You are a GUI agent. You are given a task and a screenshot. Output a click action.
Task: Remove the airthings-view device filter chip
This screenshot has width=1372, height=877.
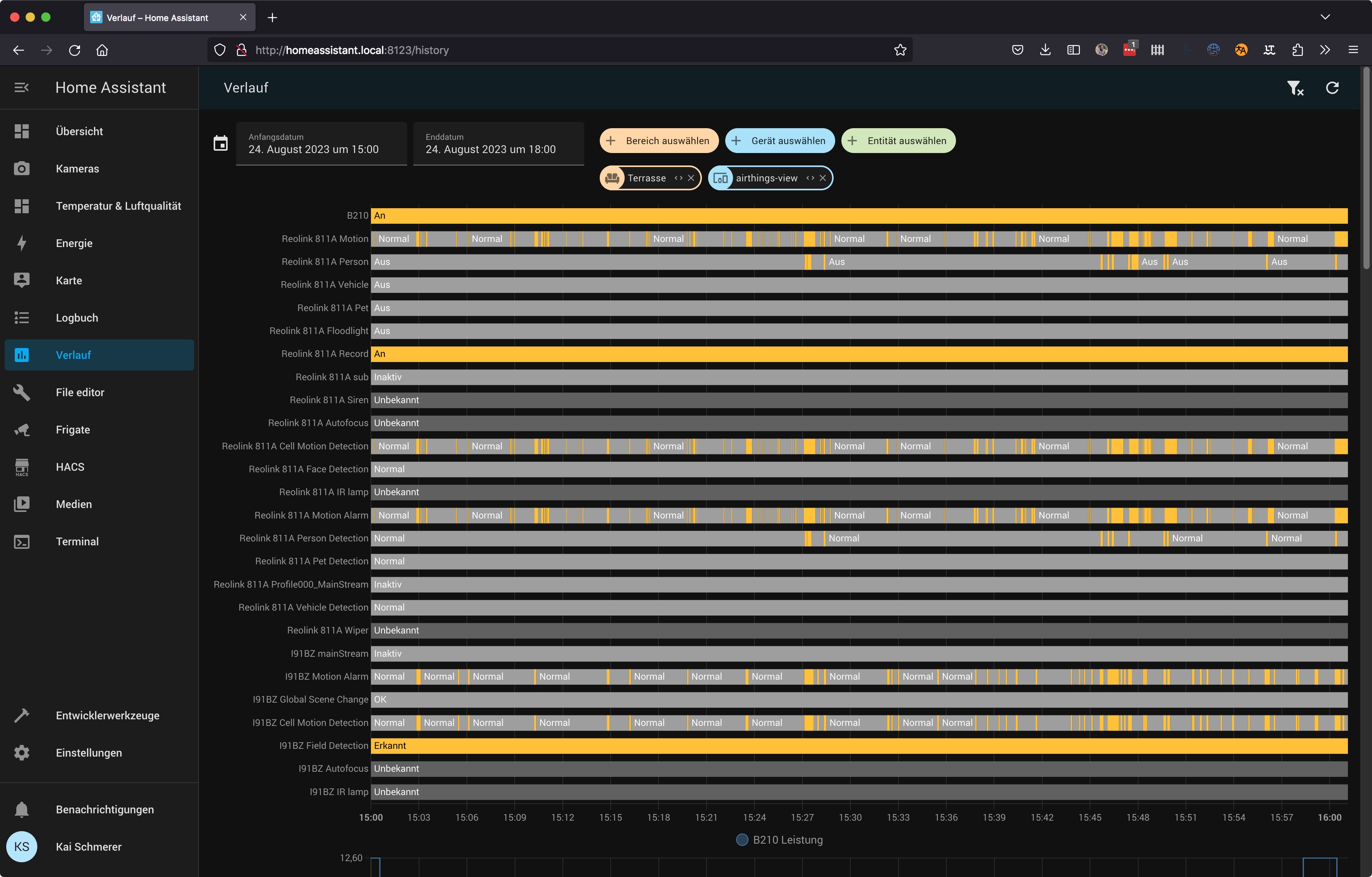pyautogui.click(x=823, y=178)
